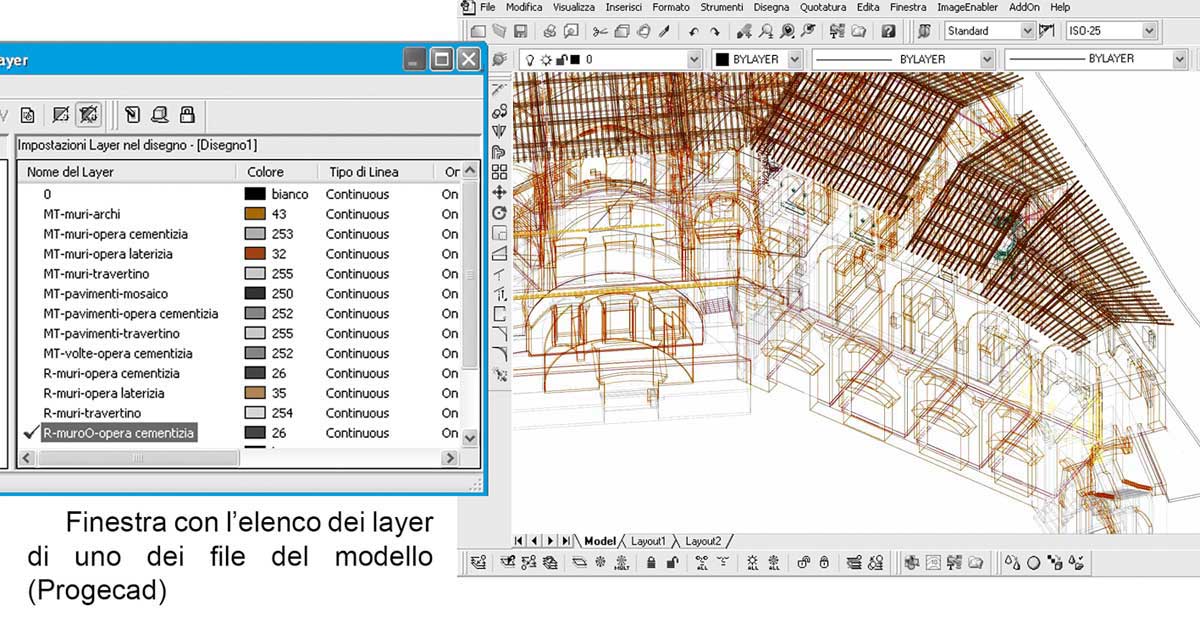Click the padlock icon in Layer dialog toolbar
1200x617 pixels.
(x=186, y=114)
